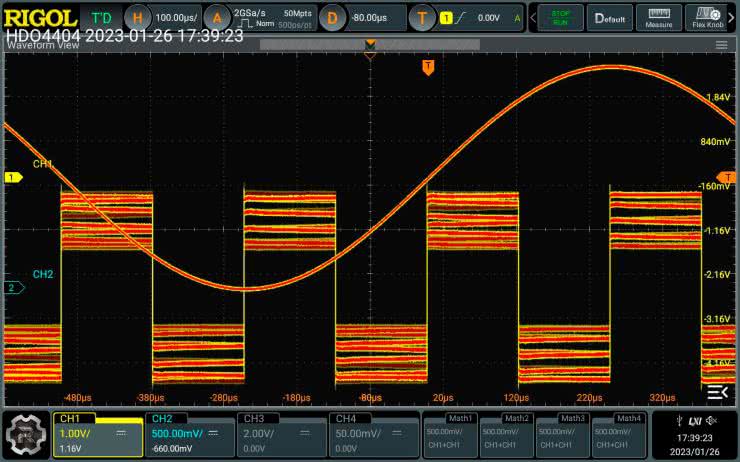
Task: Toggle the CH1 channel on or off
Action: [x=97, y=434]
